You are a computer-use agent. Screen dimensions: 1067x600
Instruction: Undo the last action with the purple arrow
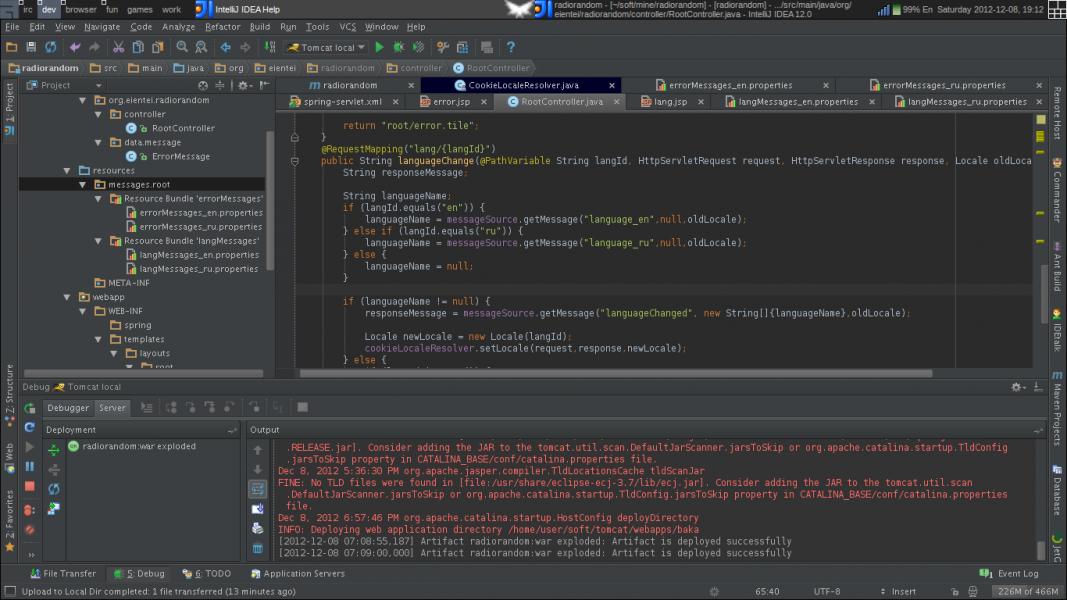click(75, 47)
